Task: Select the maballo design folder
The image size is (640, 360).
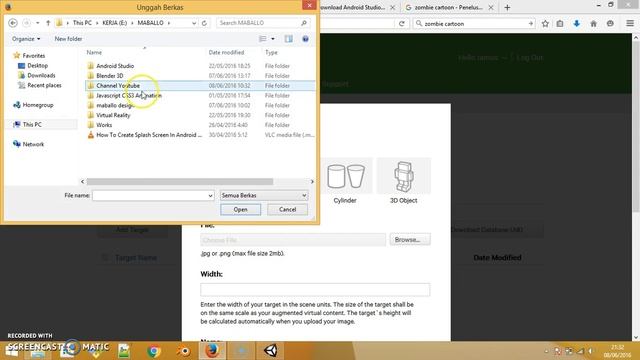Action: point(115,105)
